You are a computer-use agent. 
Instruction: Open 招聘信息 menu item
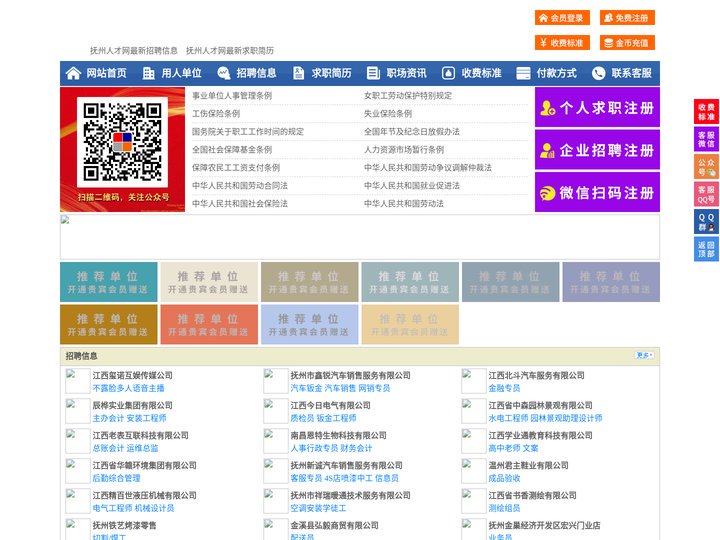pos(256,73)
